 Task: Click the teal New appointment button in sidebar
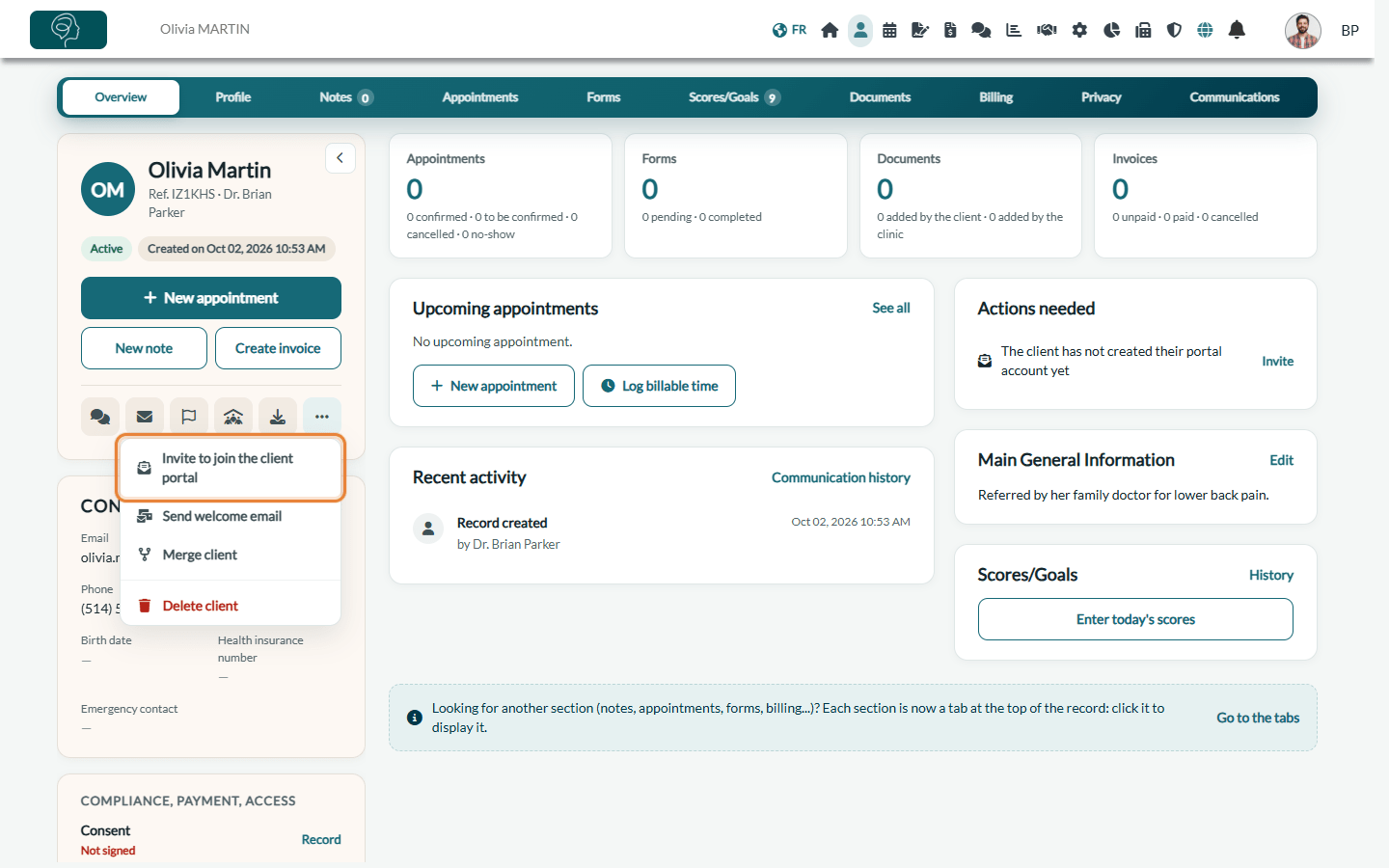click(x=211, y=298)
